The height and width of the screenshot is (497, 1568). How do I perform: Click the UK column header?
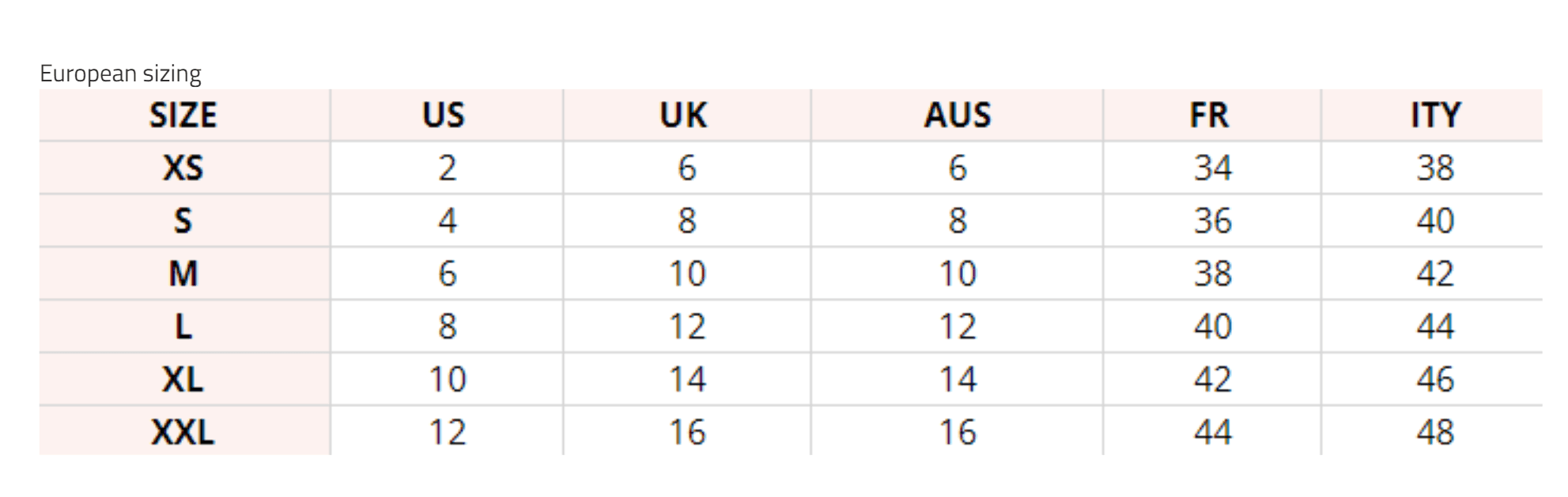684,115
